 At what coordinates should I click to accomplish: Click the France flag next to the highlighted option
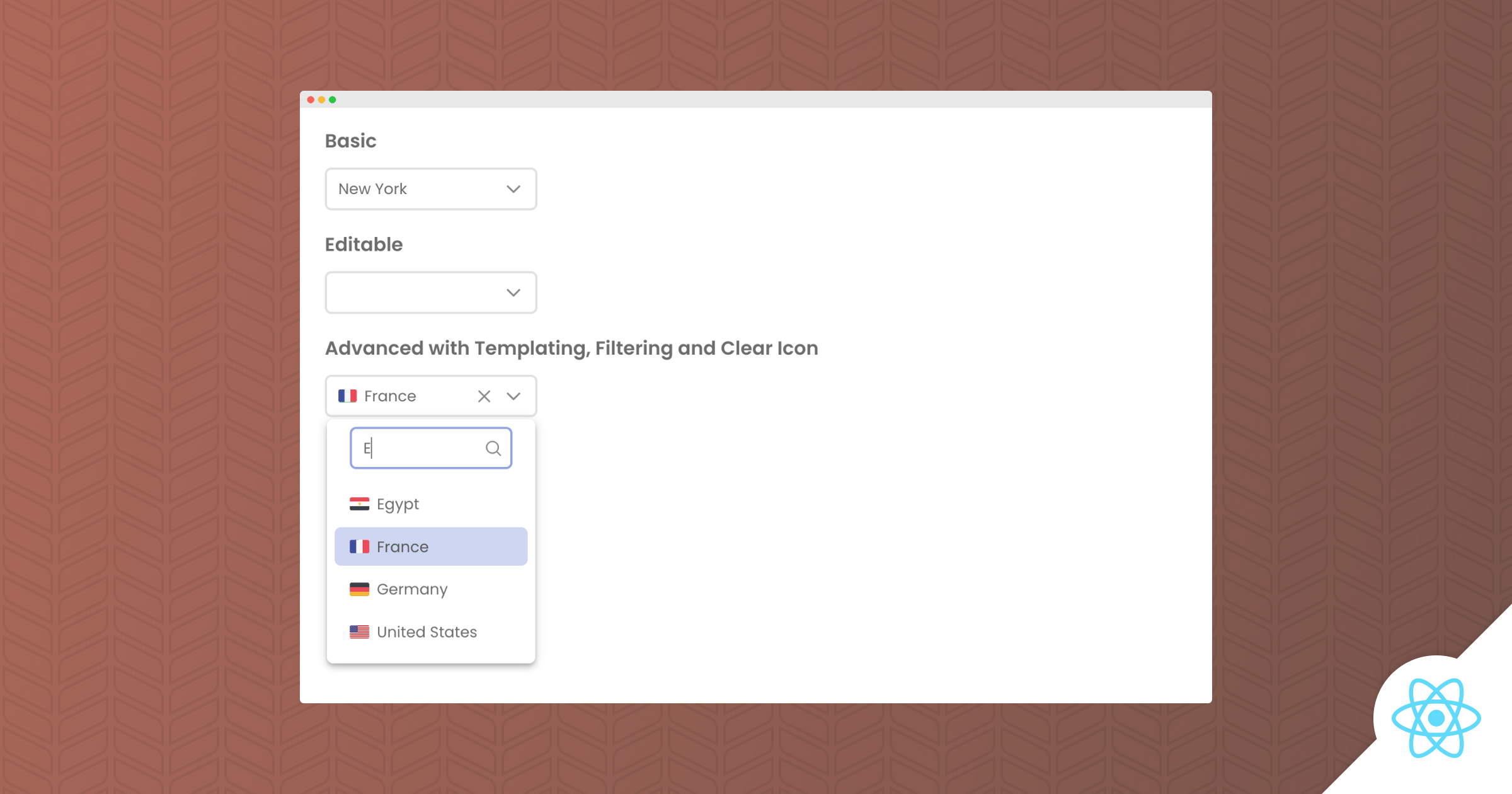tap(359, 546)
